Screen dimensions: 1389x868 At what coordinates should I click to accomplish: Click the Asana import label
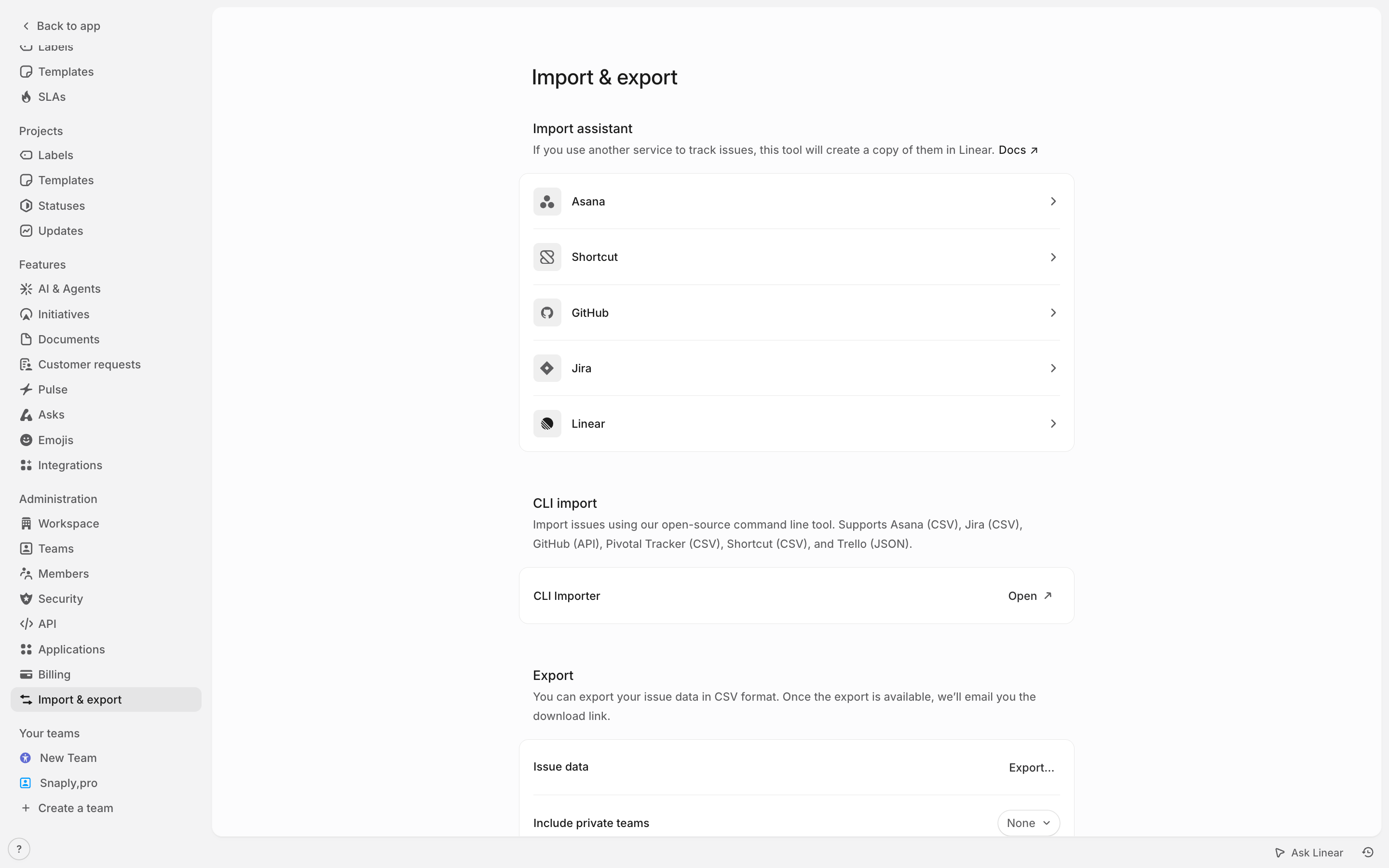588,202
